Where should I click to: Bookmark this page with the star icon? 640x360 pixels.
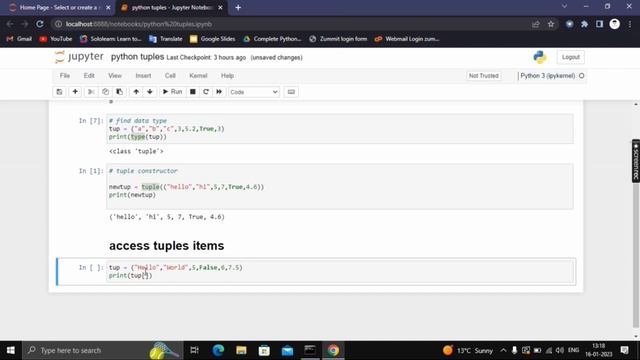(x=551, y=24)
